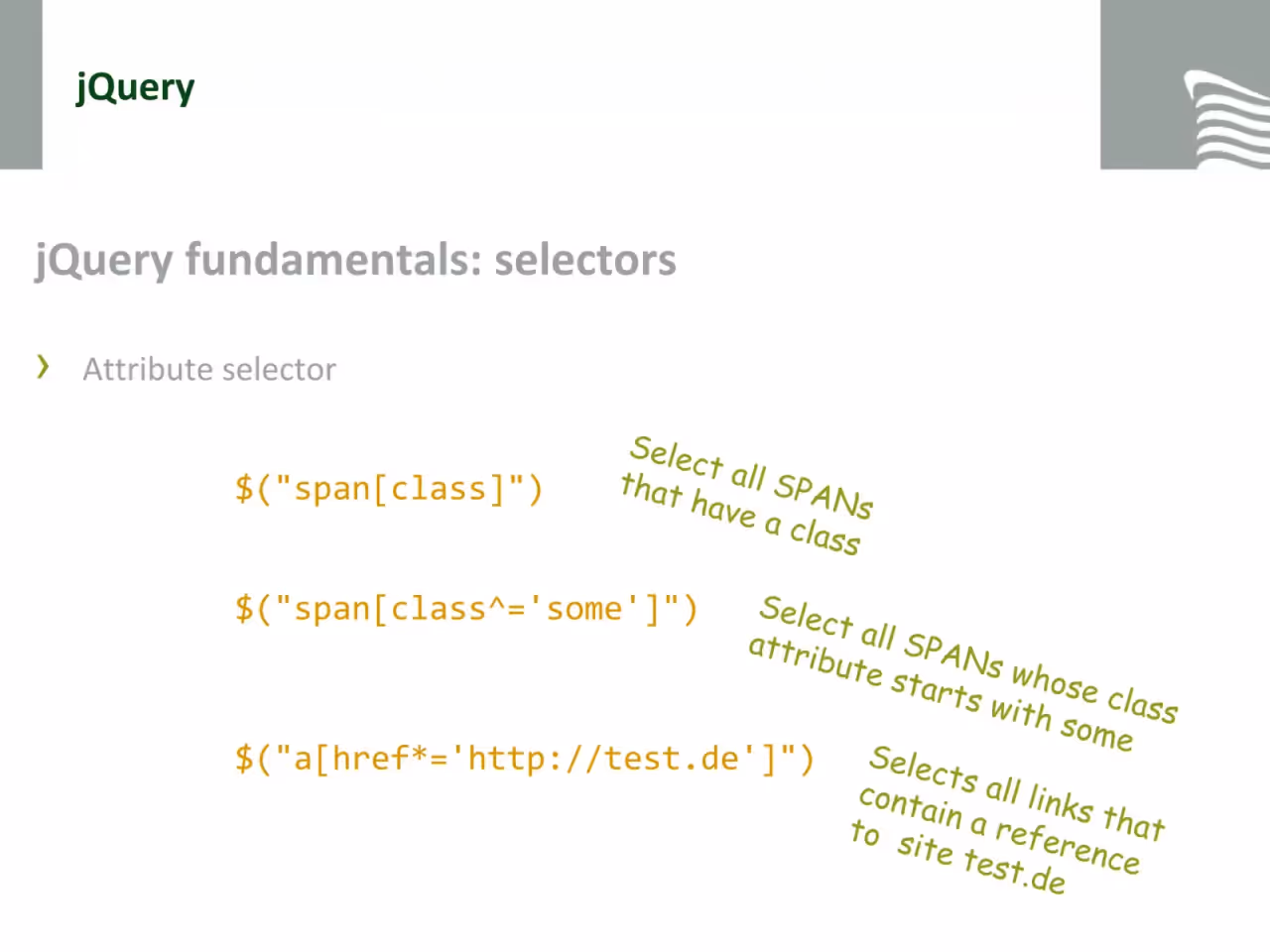Click the word 'reference' in the last note
The height and width of the screenshot is (952, 1270).
pyautogui.click(x=1068, y=846)
